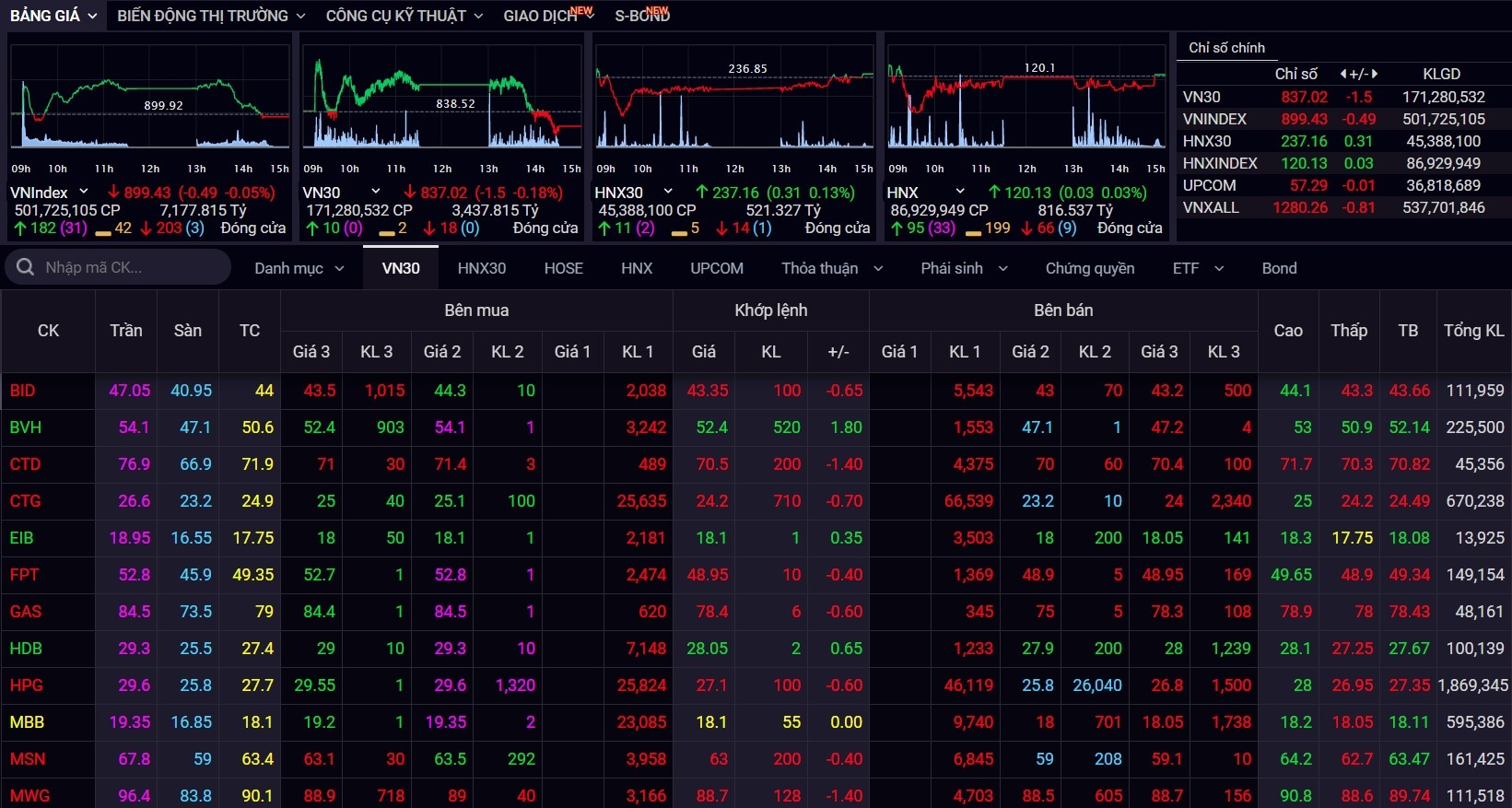Image resolution: width=1512 pixels, height=808 pixels.
Task: Open the Giao dịch menu
Action: [547, 16]
